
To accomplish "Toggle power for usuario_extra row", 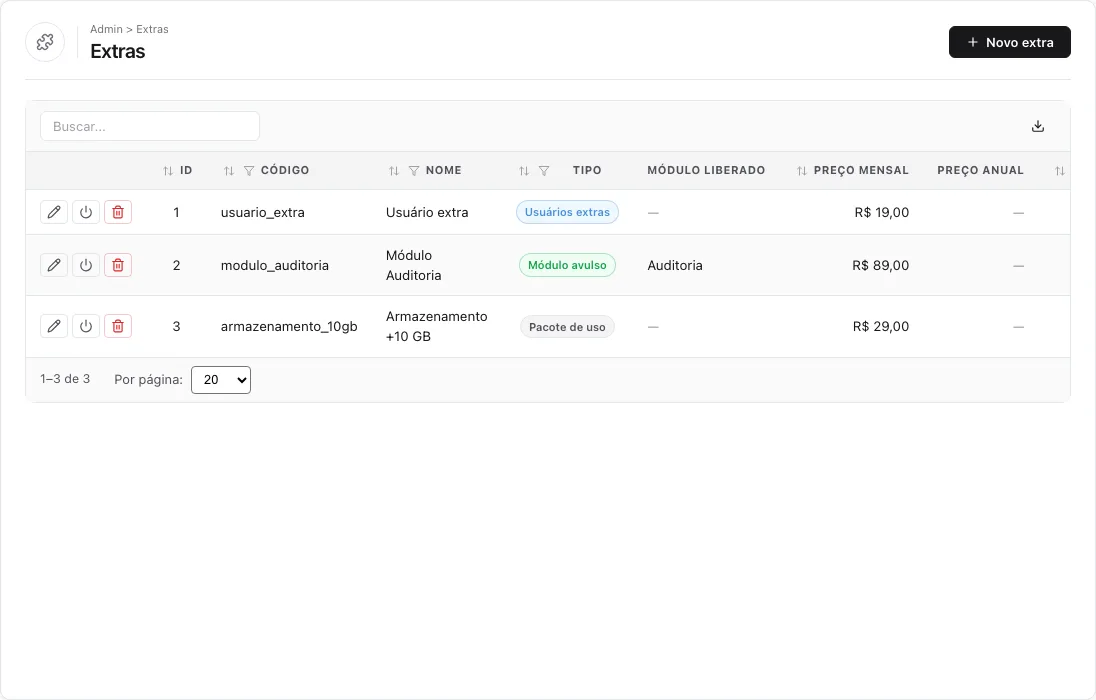I will (x=86, y=212).
